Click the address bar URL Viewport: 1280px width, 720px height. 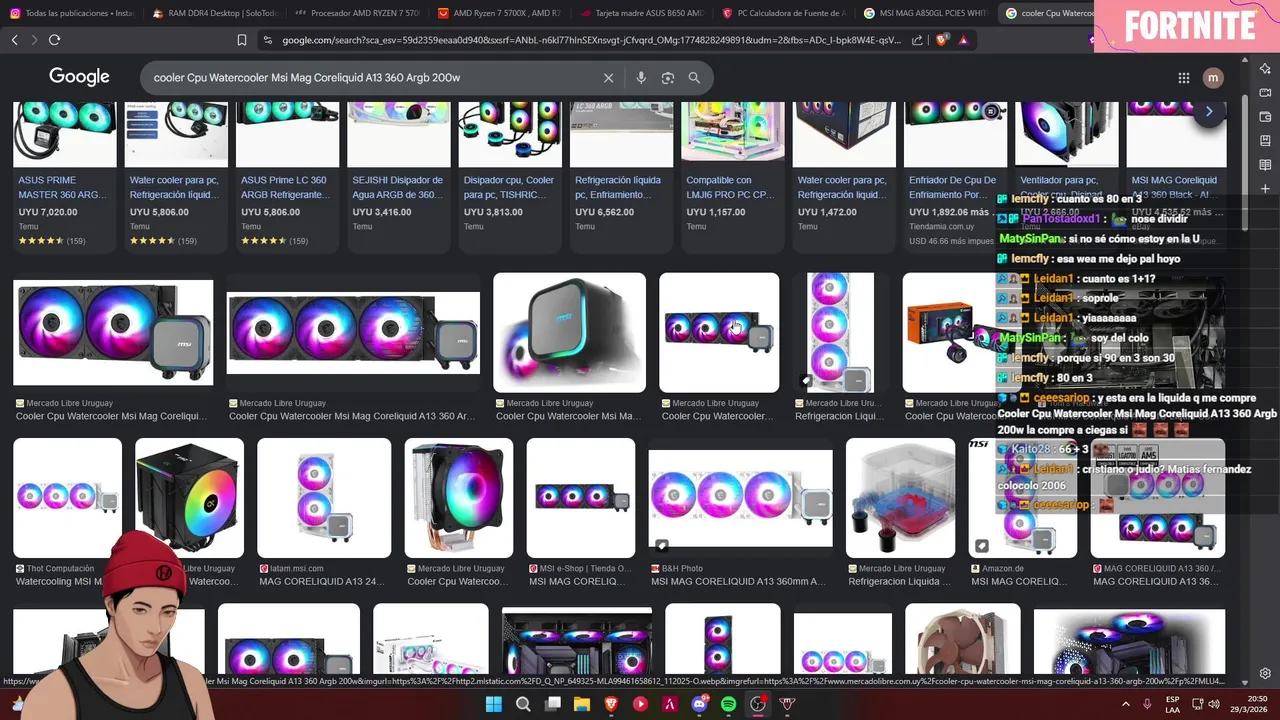pyautogui.click(x=590, y=40)
